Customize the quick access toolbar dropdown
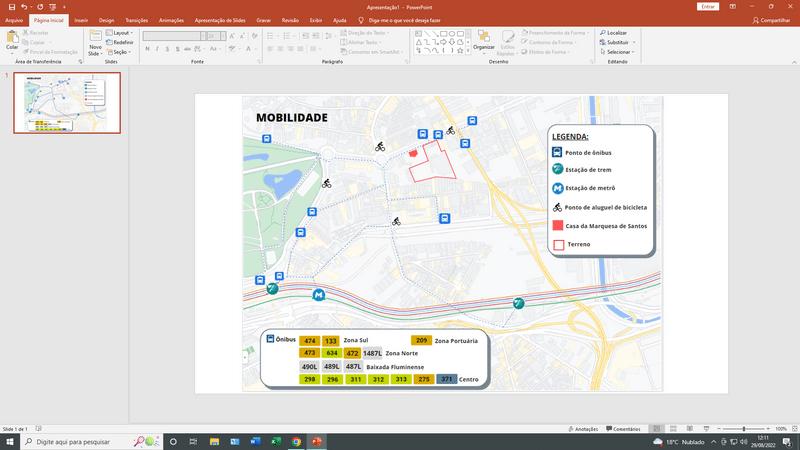Screen dimensions: 800x450 pos(64,7)
